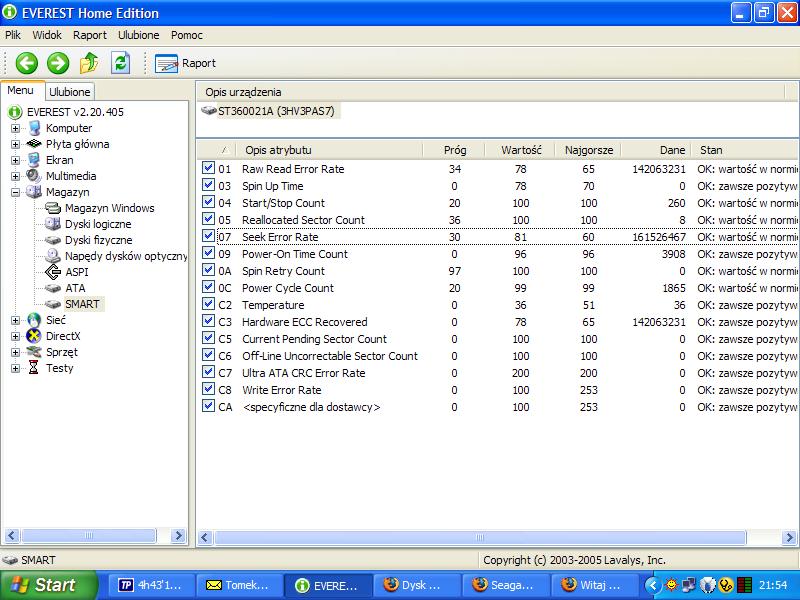Expand the Sprzęt node
Image resolution: width=800 pixels, height=600 pixels.
(15, 352)
